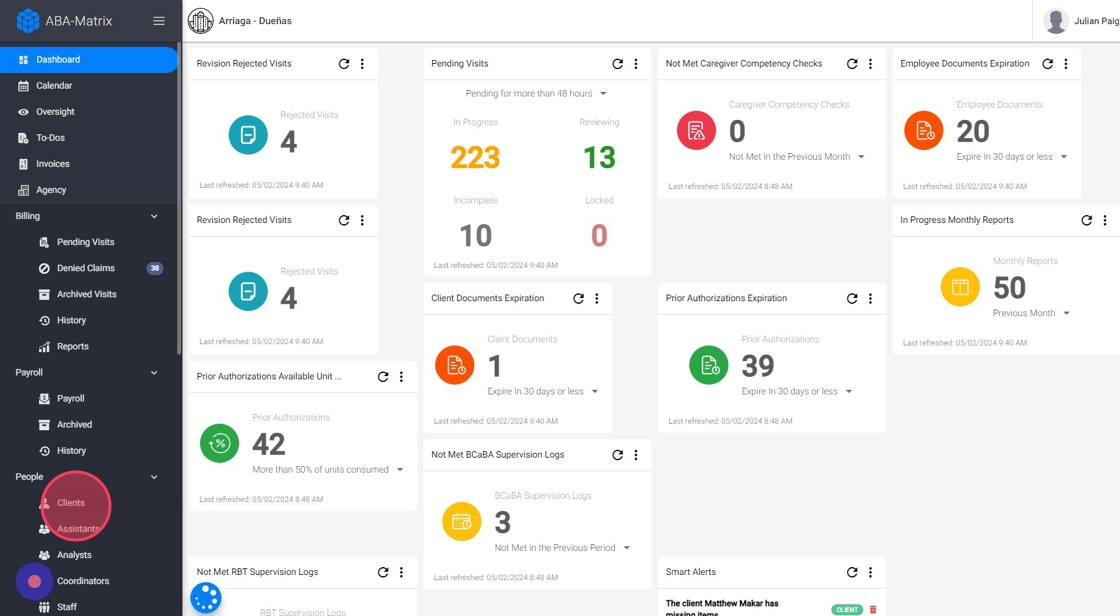Click the Incomplete count 10
1120x616 pixels.
click(475, 236)
